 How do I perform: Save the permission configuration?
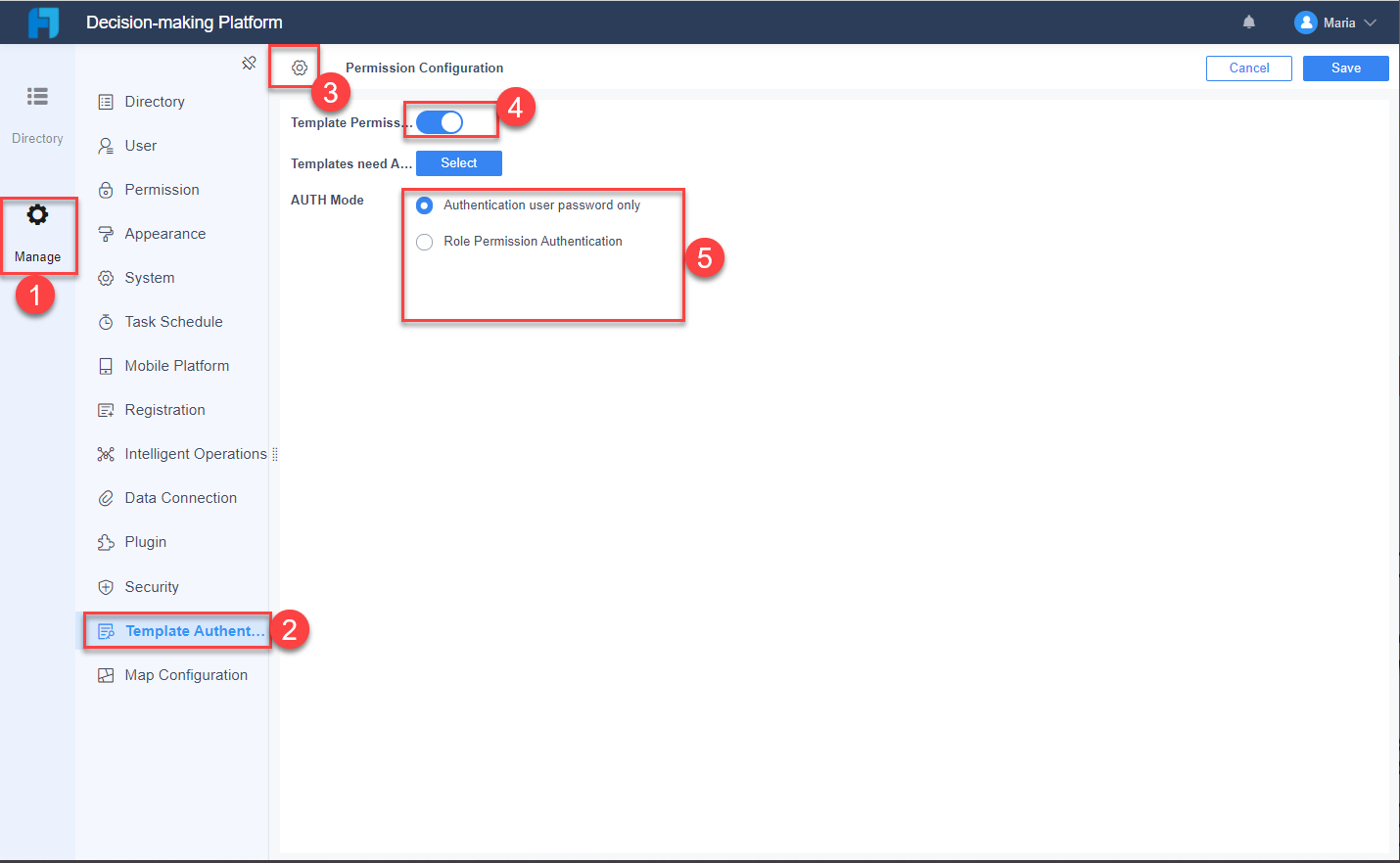coord(1345,68)
